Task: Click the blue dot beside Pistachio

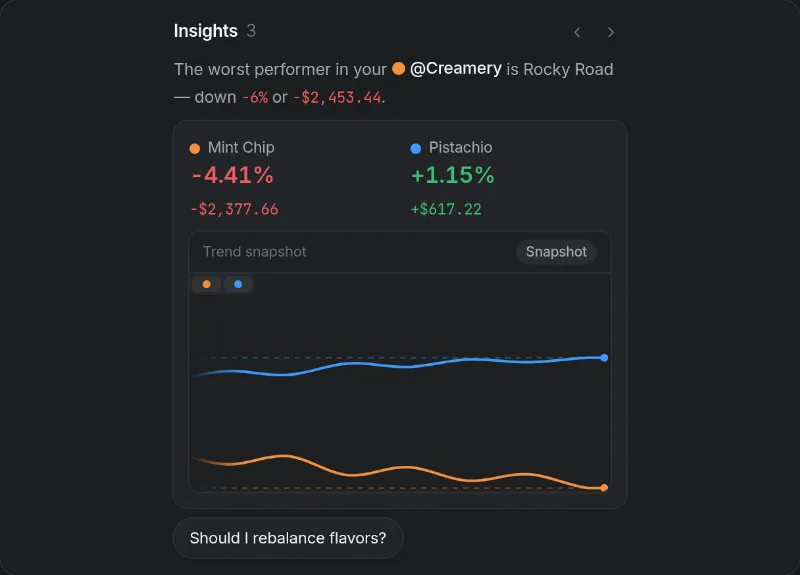Action: pyautogui.click(x=416, y=148)
